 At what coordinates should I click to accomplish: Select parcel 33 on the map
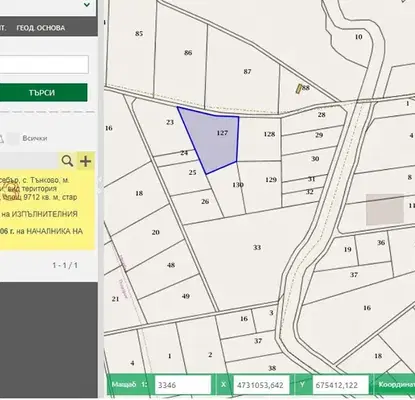pos(257,248)
